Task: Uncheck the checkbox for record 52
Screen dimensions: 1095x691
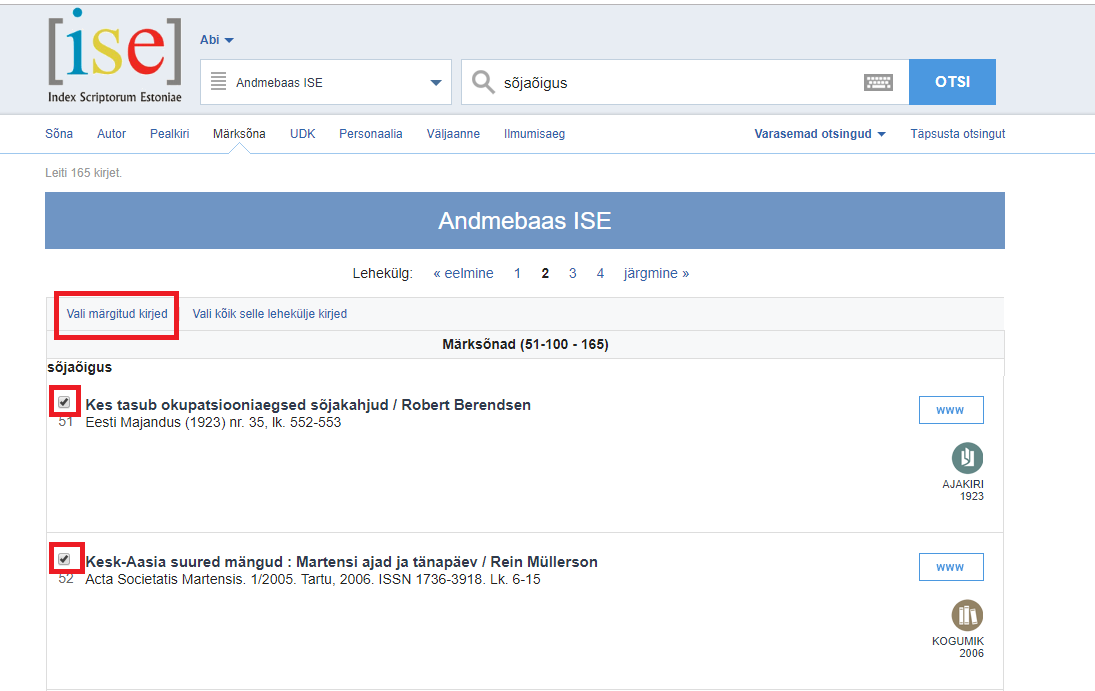Action: coord(64,559)
